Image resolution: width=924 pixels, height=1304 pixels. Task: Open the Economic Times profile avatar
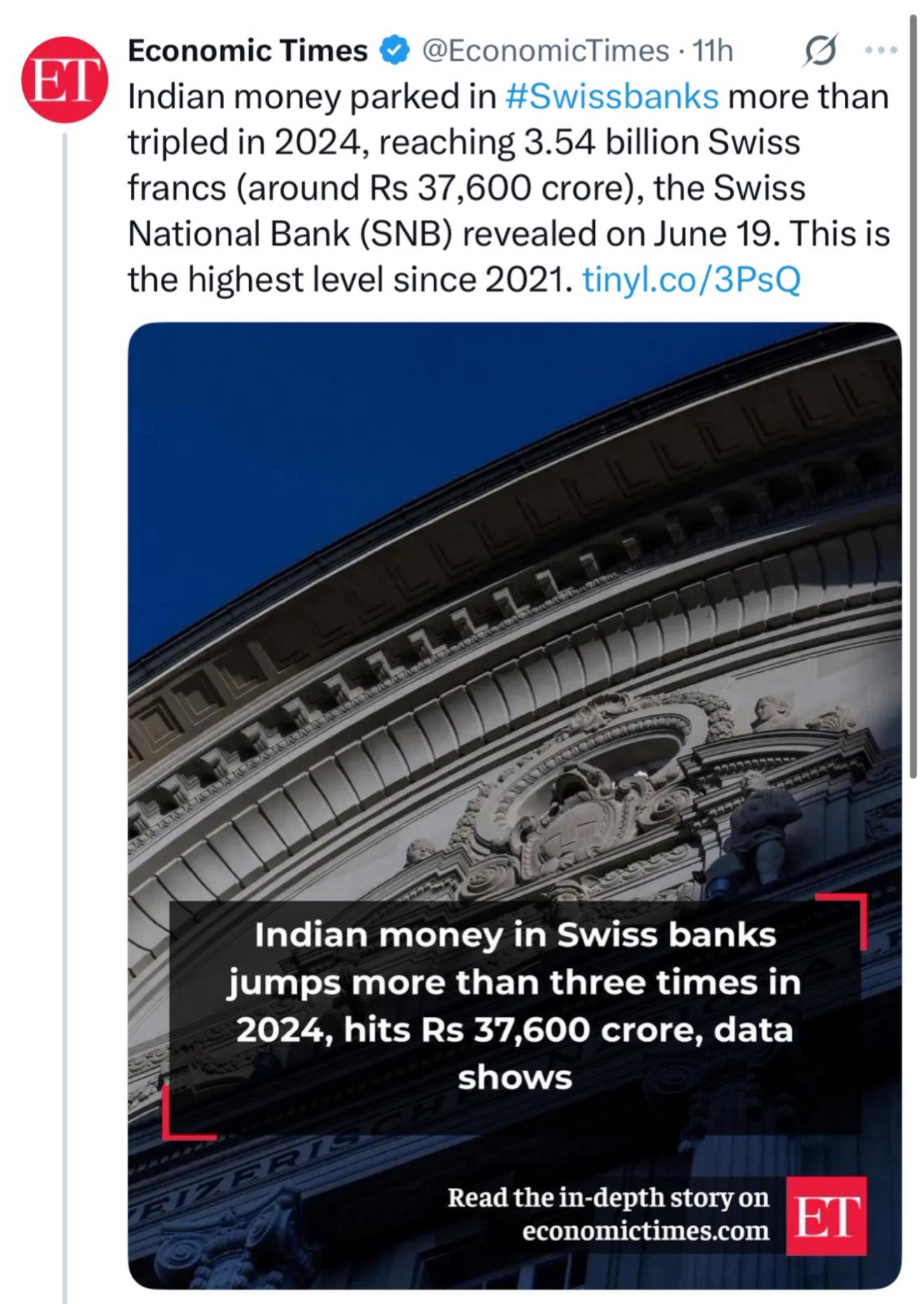(x=65, y=79)
